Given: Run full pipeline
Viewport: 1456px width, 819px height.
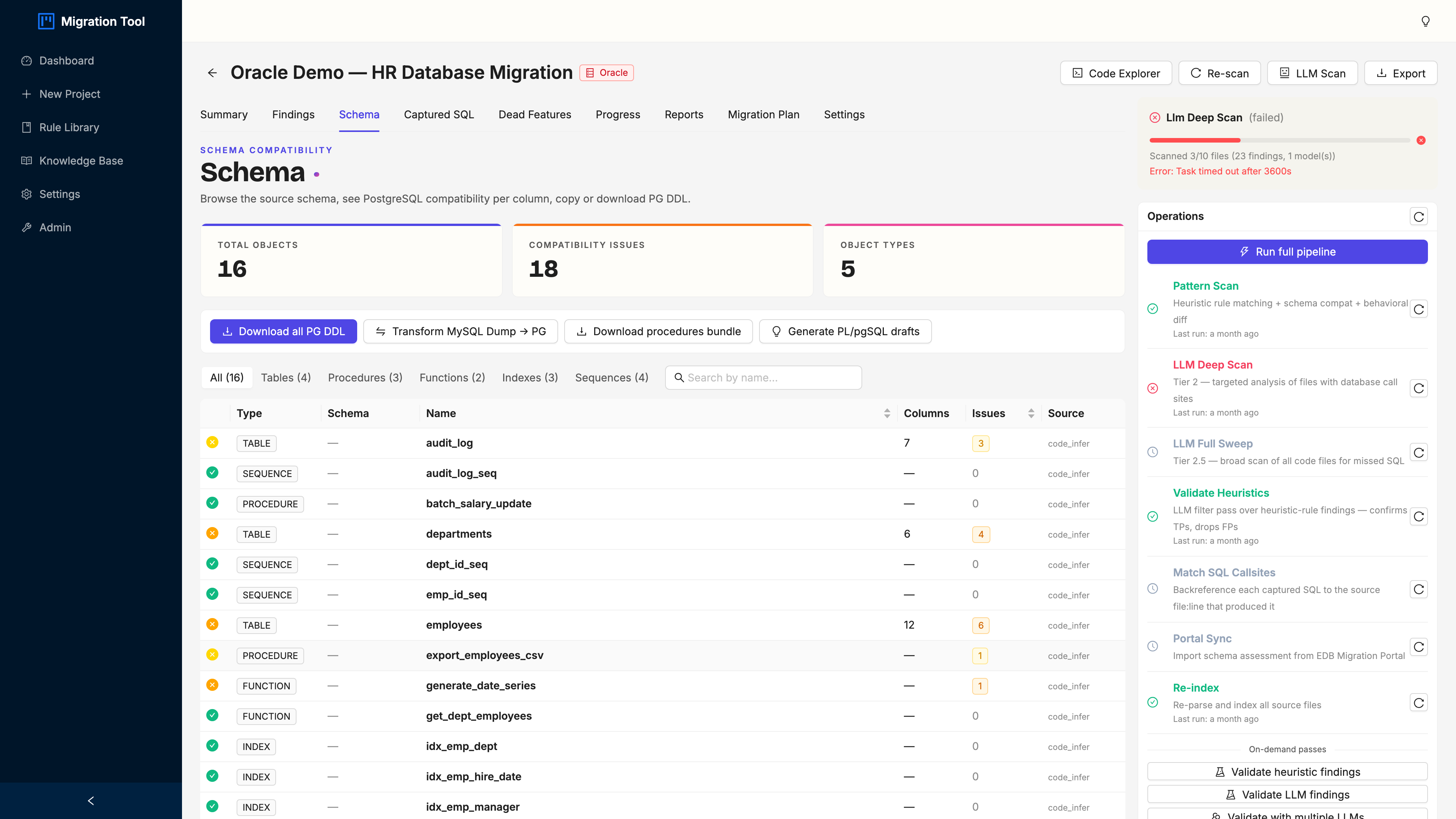Looking at the screenshot, I should (x=1287, y=251).
